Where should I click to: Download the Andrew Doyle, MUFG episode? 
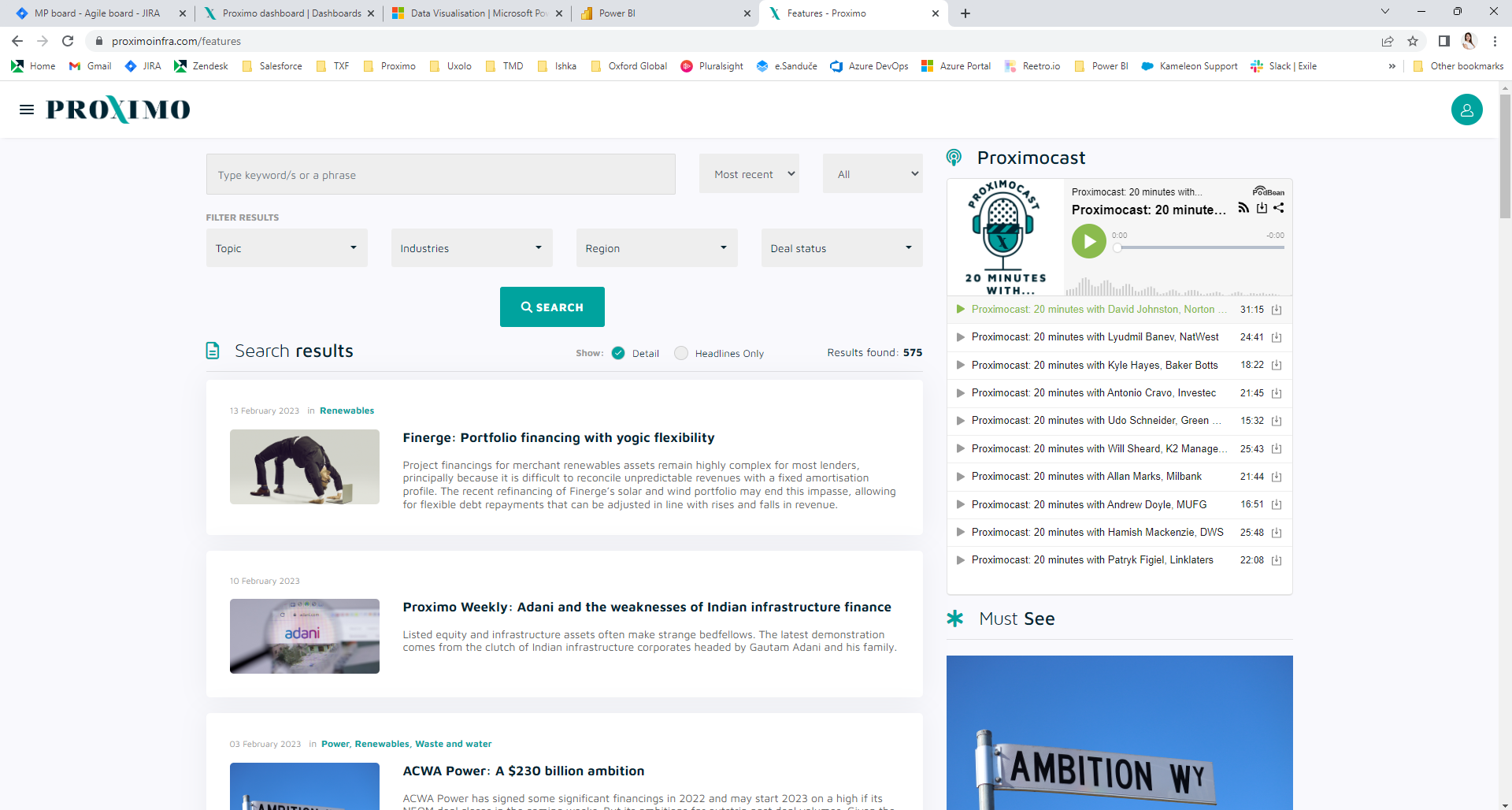click(1277, 505)
